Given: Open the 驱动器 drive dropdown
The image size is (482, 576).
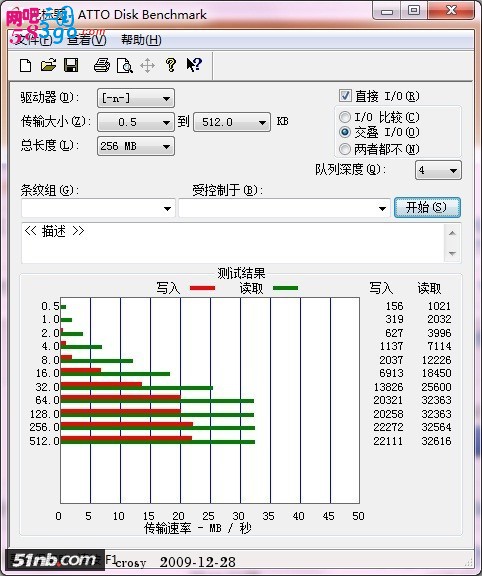Looking at the screenshot, I should coord(136,98).
